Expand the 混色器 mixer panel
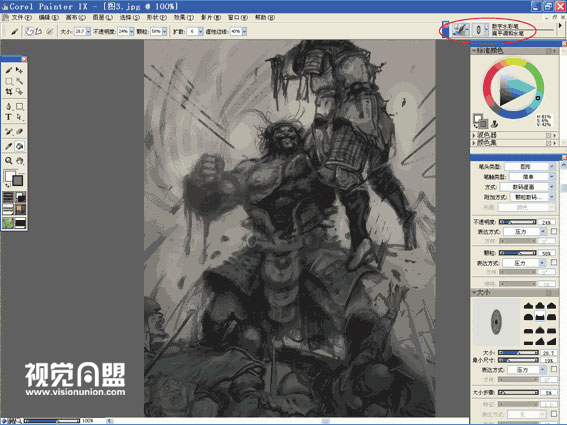The image size is (567, 425). pos(474,135)
